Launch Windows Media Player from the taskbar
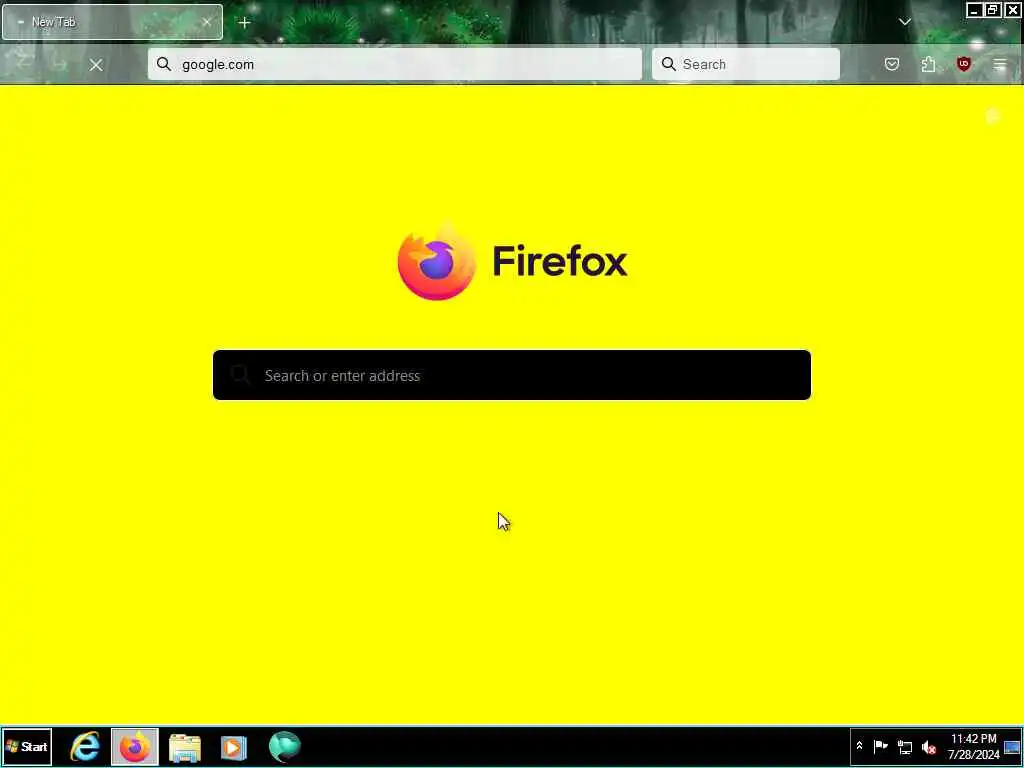The height and width of the screenshot is (768, 1024). 234,746
